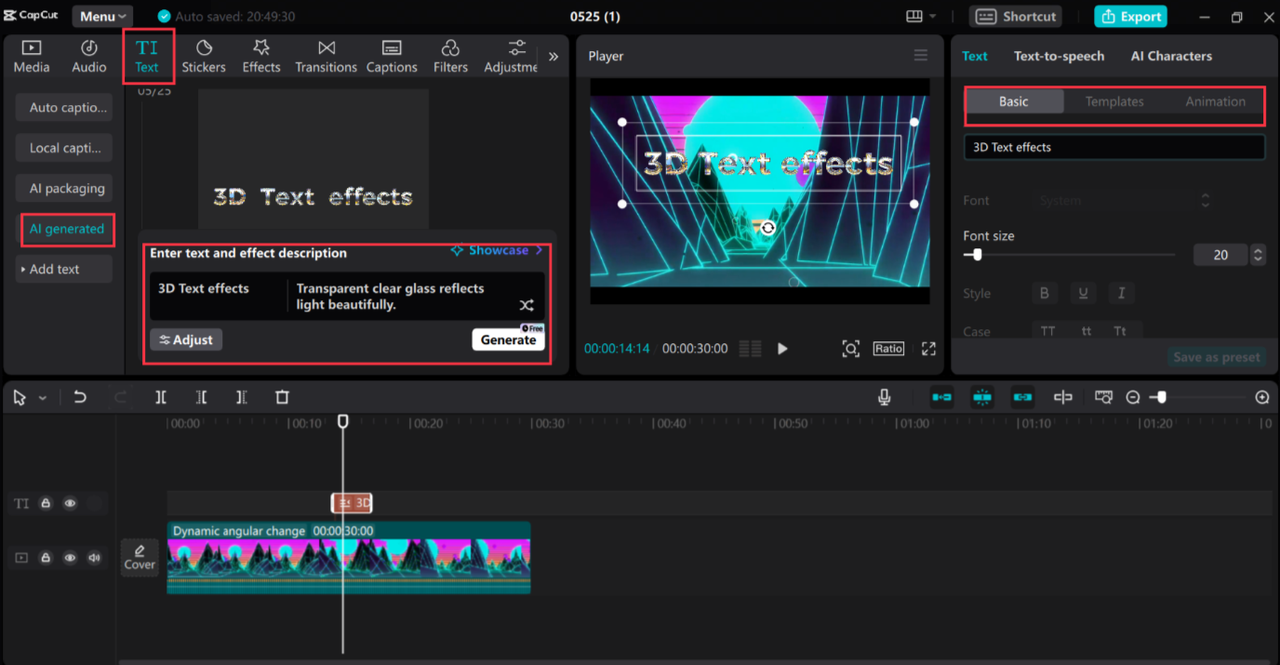Toggle main track magnet
1280x665 pixels.
[942, 397]
